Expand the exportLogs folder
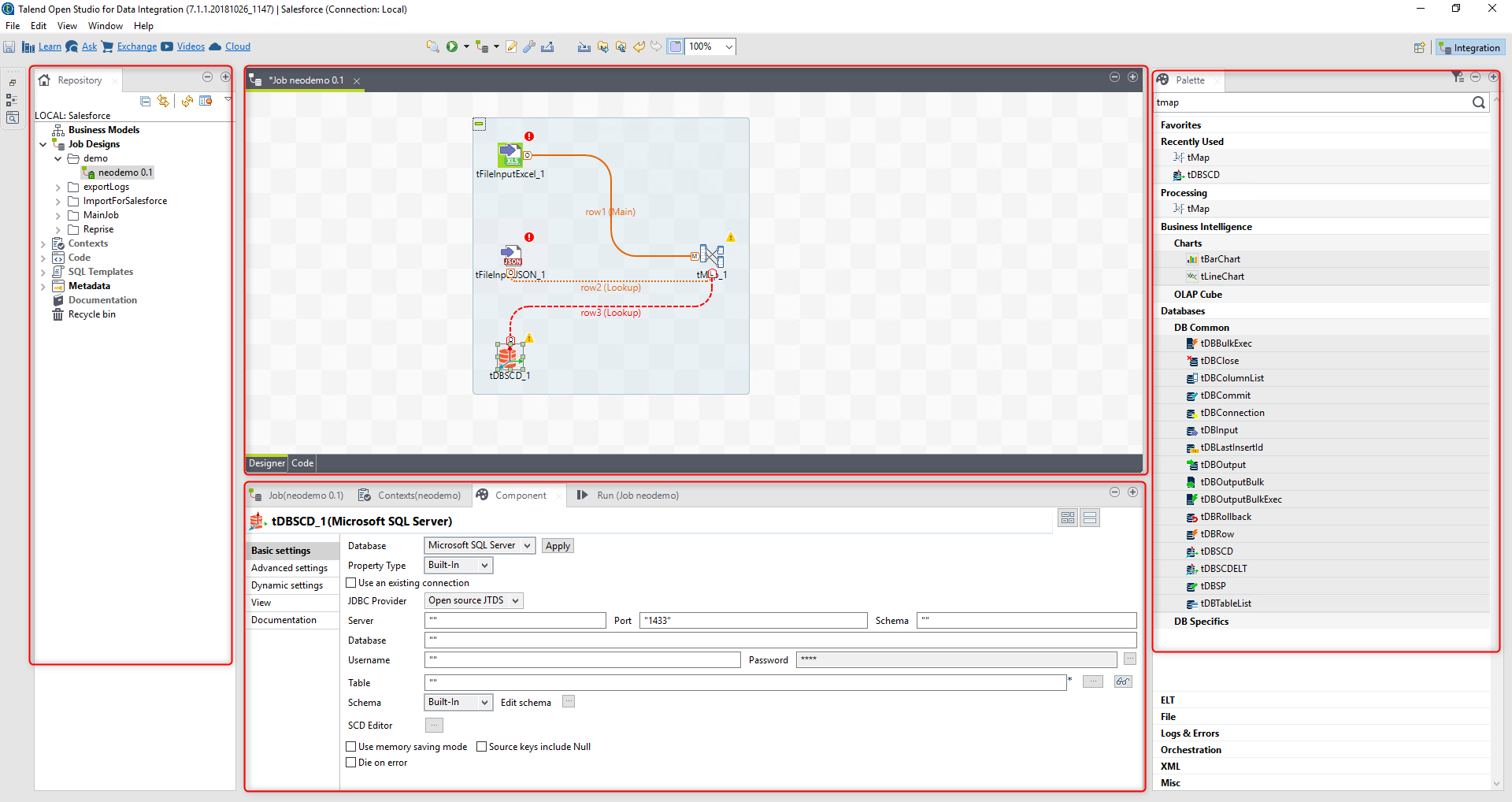The width and height of the screenshot is (1512, 802). coord(58,188)
